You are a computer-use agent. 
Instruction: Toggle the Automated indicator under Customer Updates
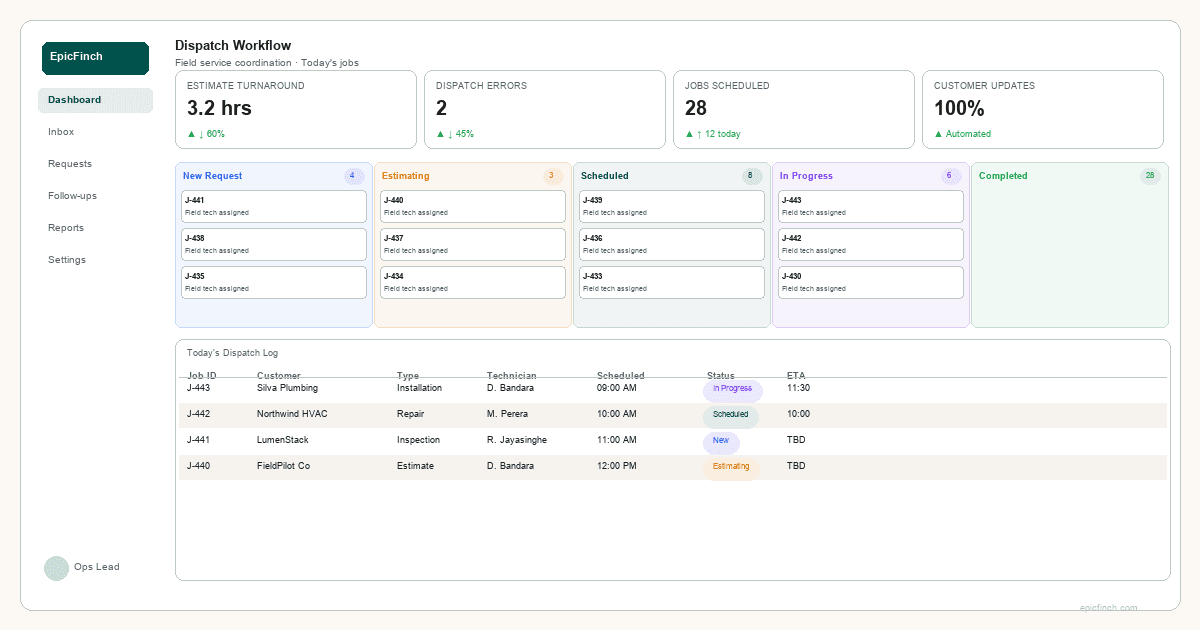click(965, 133)
